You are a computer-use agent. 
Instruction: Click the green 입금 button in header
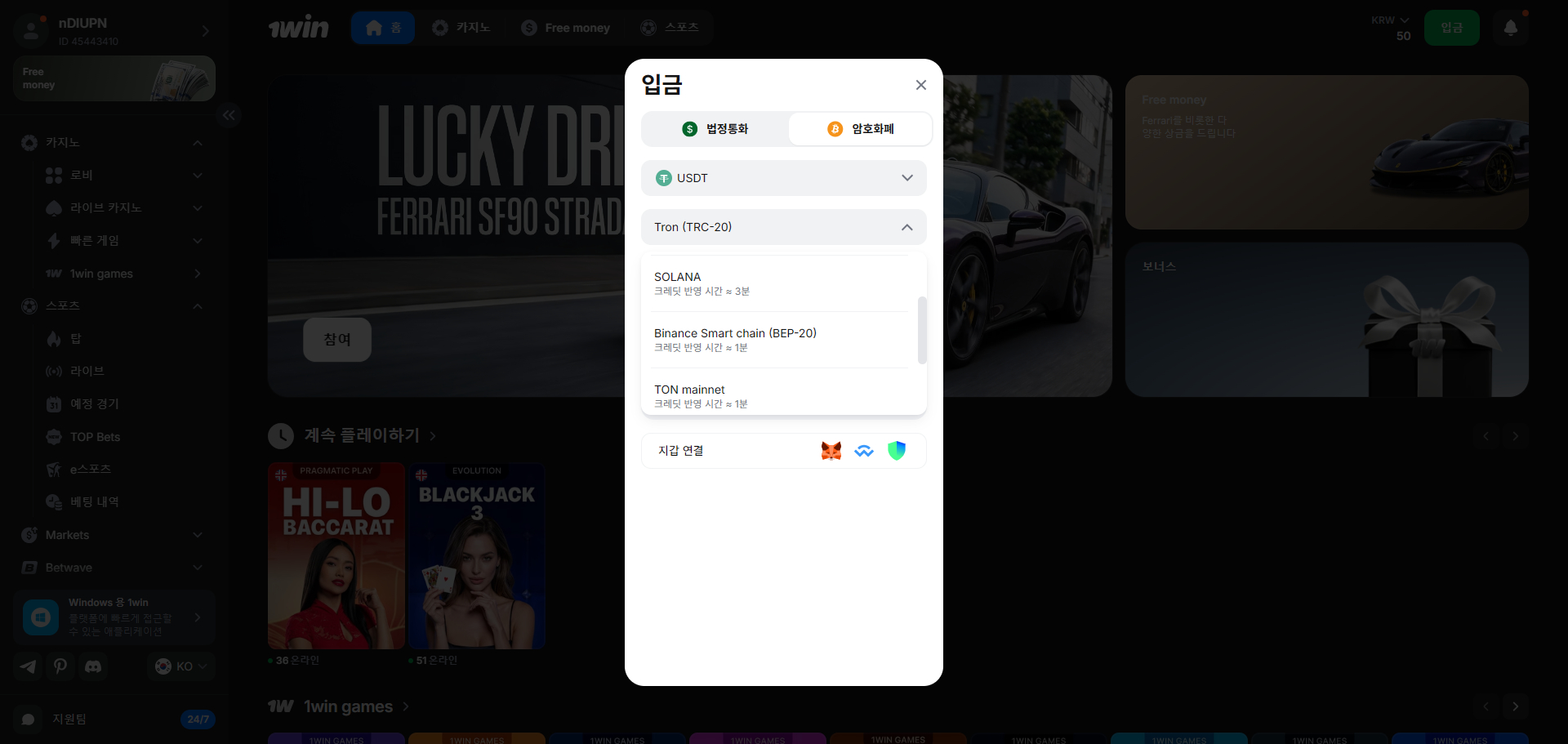1451,28
